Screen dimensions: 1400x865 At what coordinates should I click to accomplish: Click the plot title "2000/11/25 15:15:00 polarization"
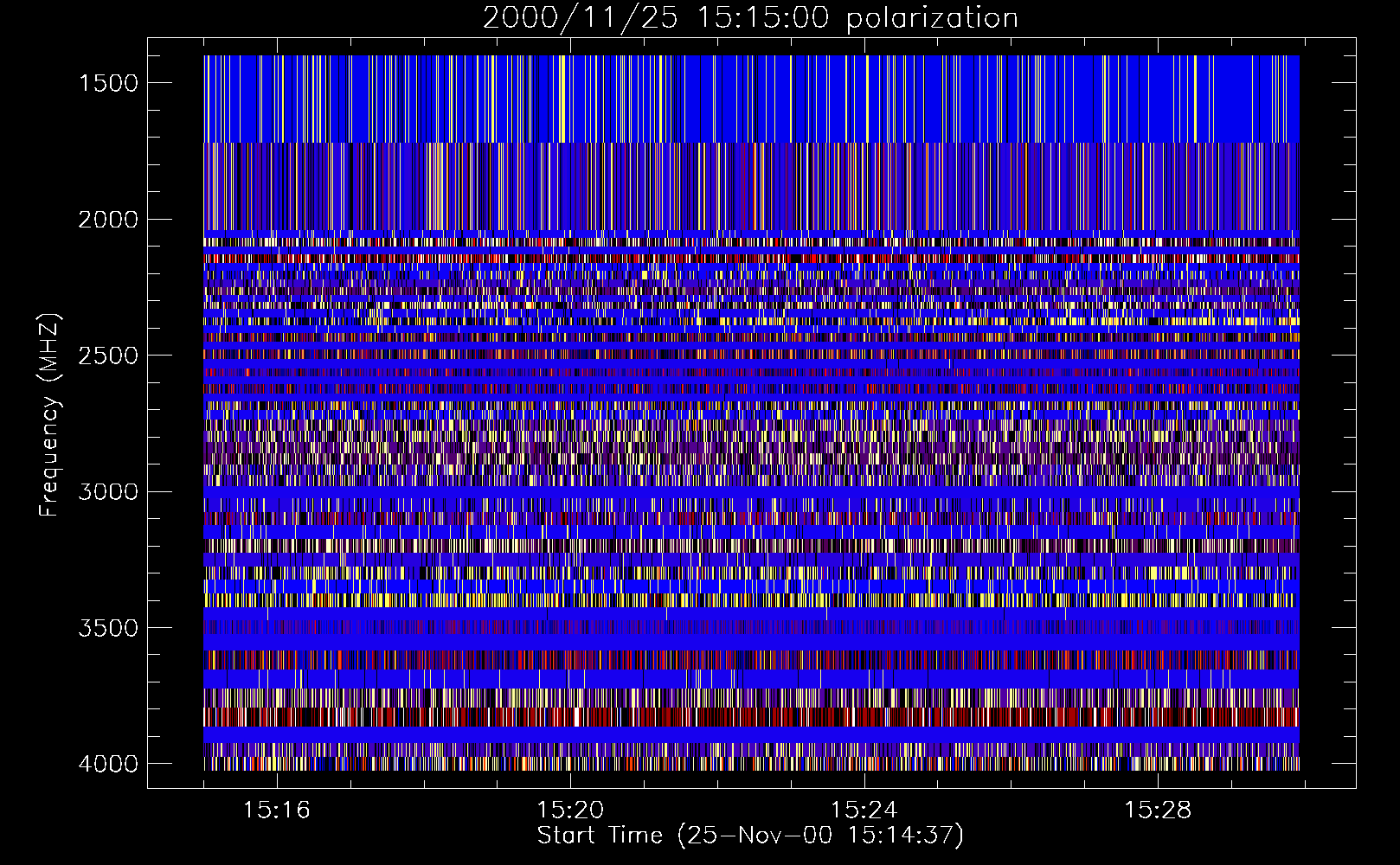click(750, 18)
